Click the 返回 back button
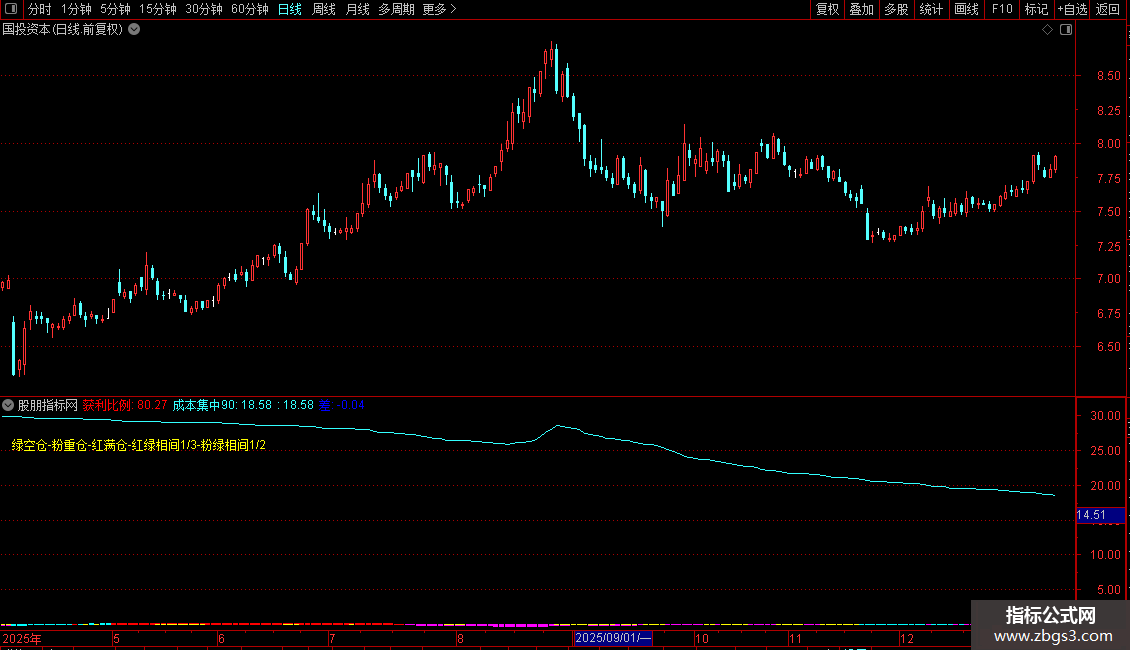 [1108, 9]
